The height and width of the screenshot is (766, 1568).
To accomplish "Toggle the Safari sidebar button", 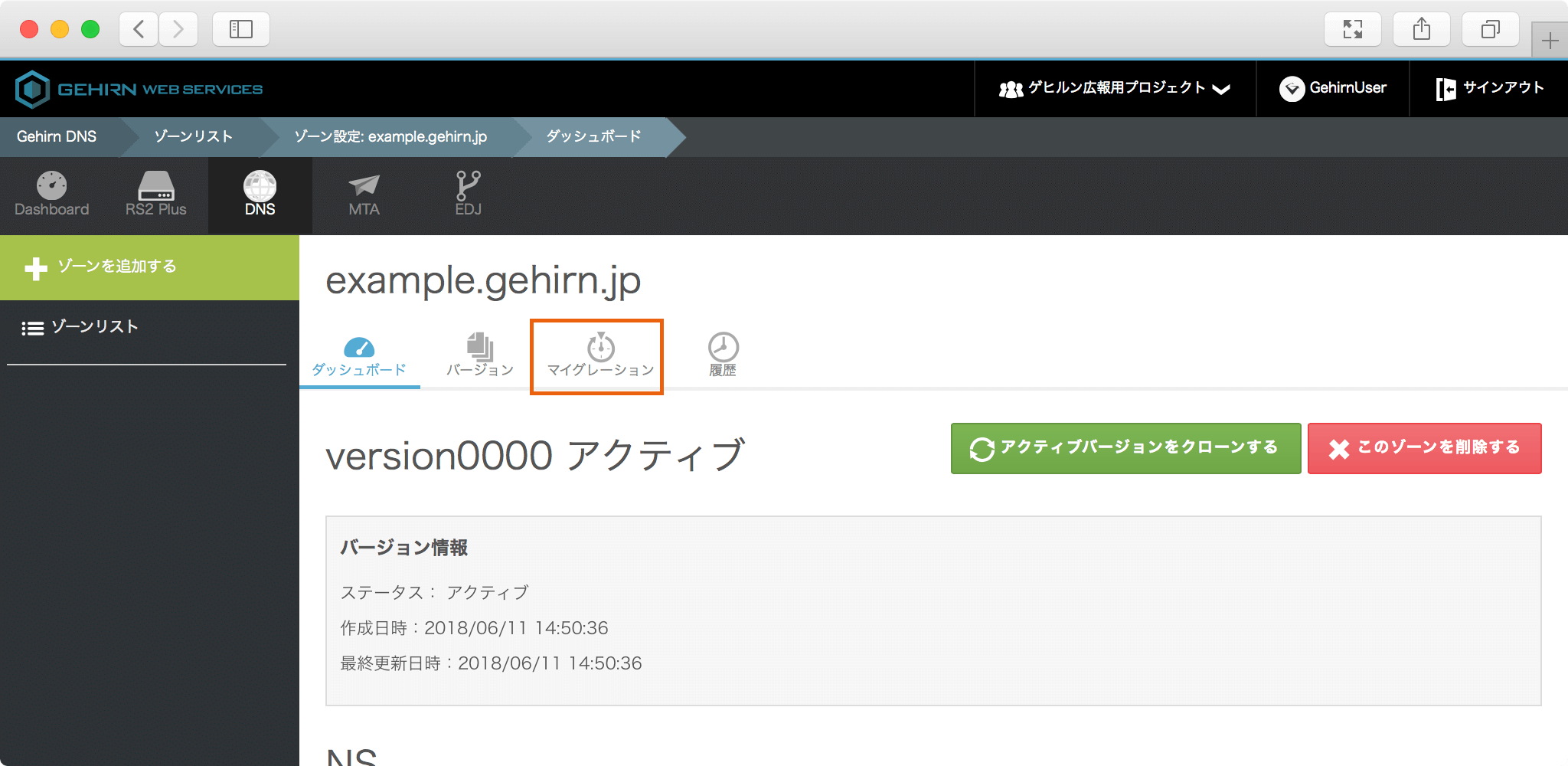I will pyautogui.click(x=240, y=30).
